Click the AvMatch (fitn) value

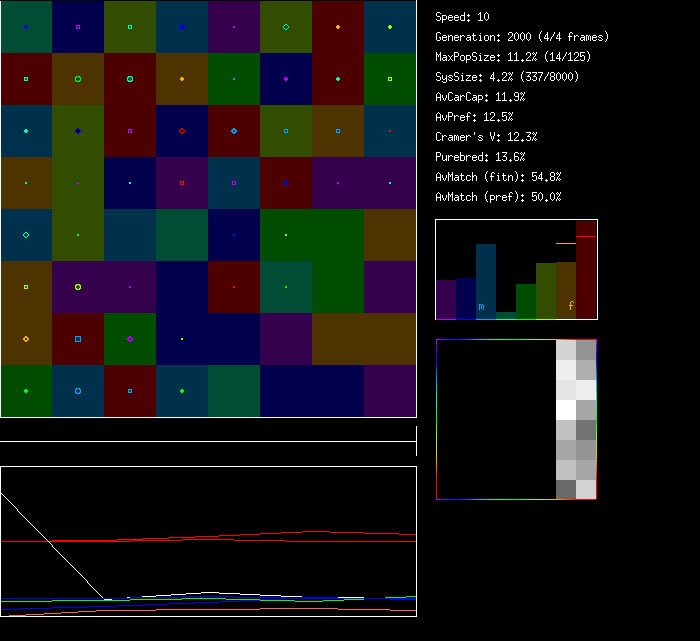pyautogui.click(x=498, y=177)
